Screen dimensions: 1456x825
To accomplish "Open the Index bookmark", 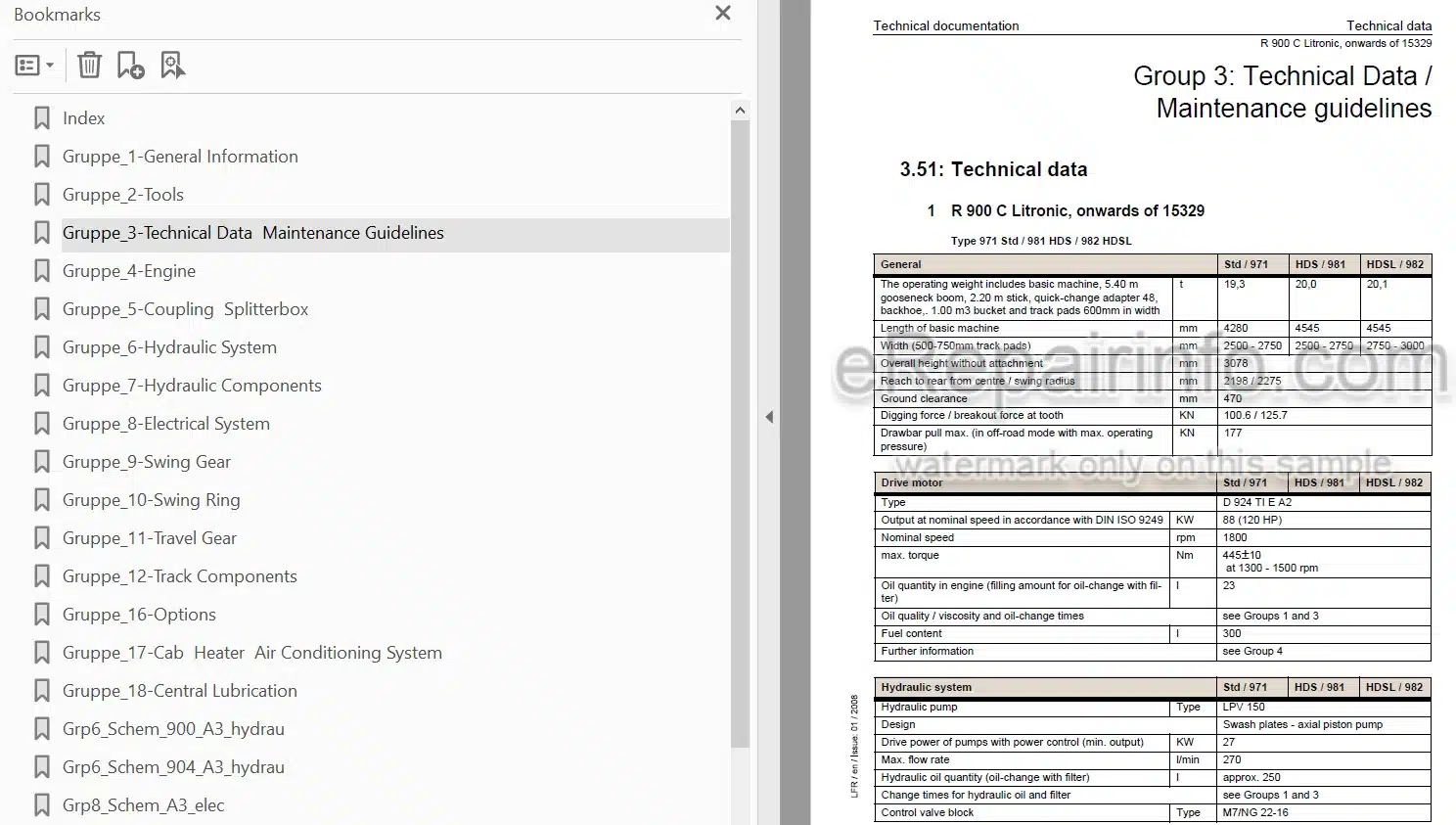I will tap(83, 118).
